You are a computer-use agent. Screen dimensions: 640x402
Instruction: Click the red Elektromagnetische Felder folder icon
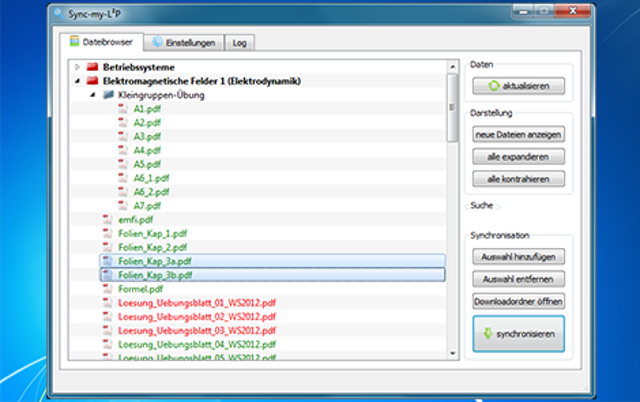pos(93,81)
